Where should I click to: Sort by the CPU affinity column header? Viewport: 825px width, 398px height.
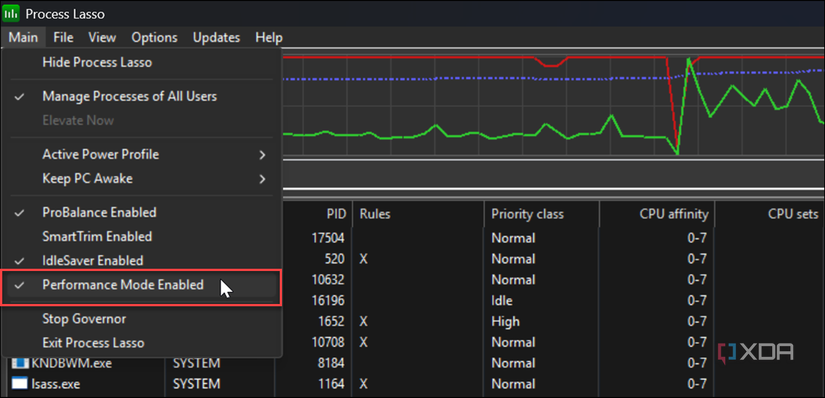click(657, 214)
